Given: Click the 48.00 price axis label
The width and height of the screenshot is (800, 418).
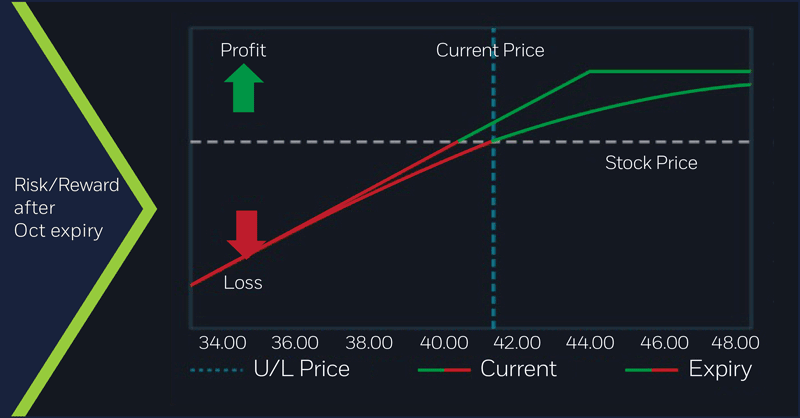Looking at the screenshot, I should click(x=735, y=342).
